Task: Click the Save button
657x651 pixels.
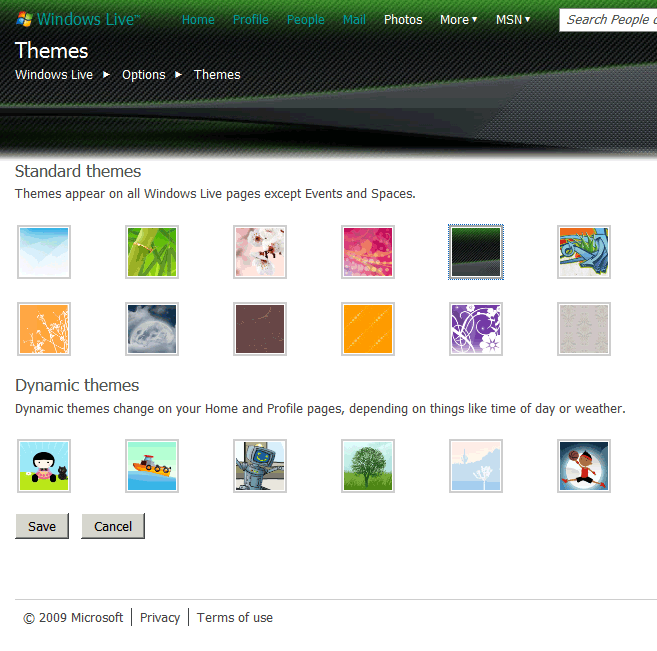Action: pos(42,527)
